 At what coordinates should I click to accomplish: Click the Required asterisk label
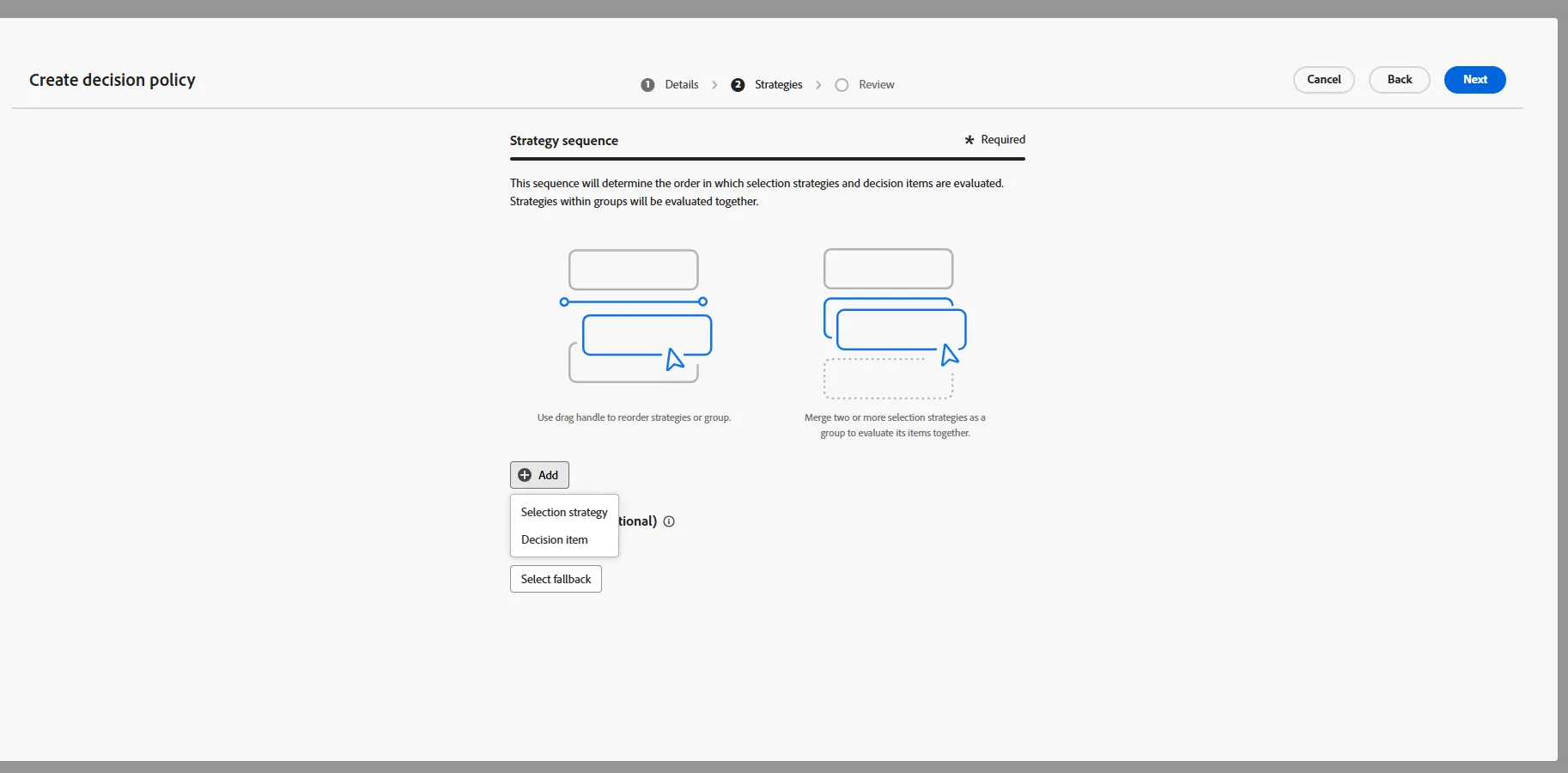tap(994, 140)
